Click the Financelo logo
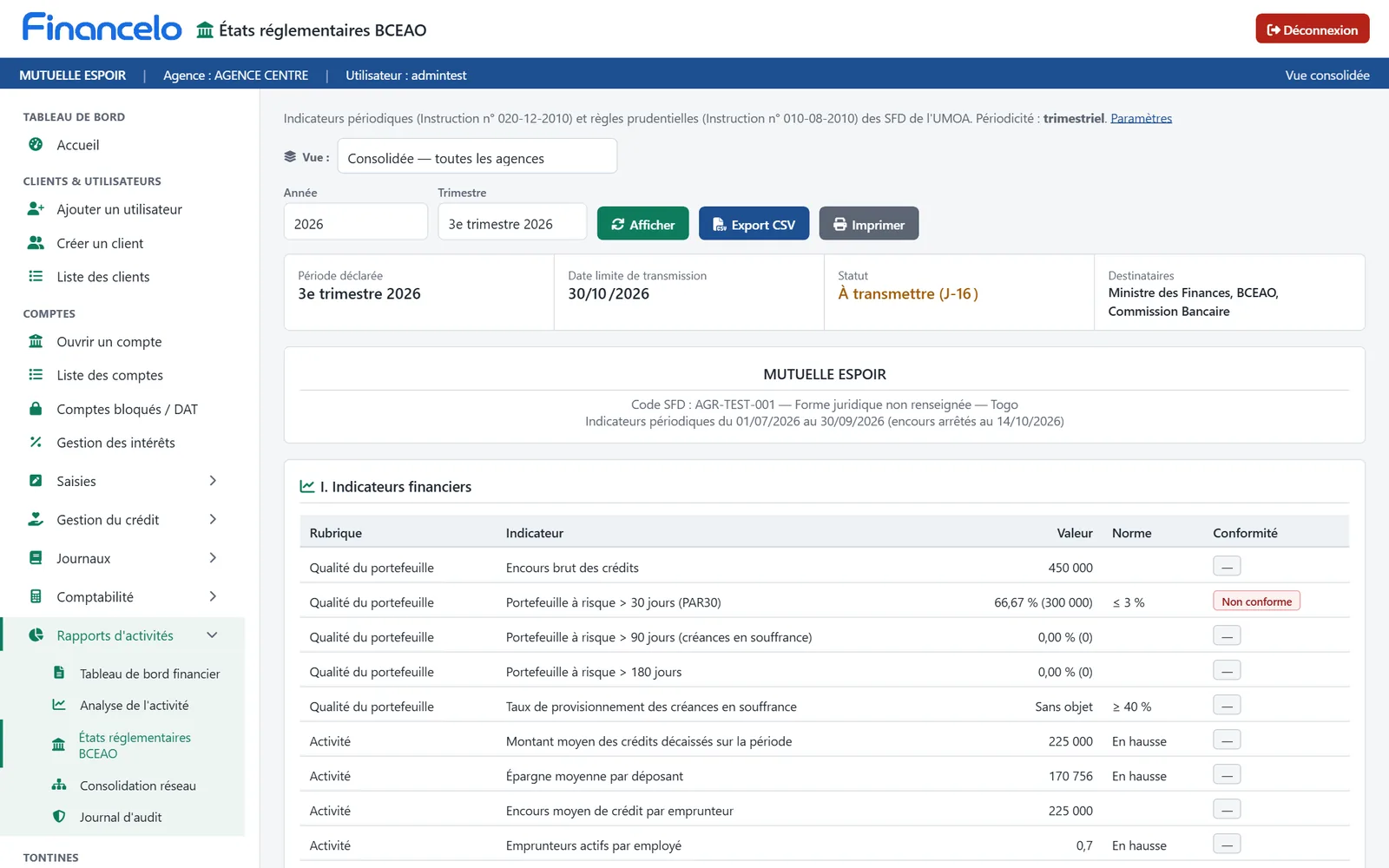1389x868 pixels. point(102,28)
